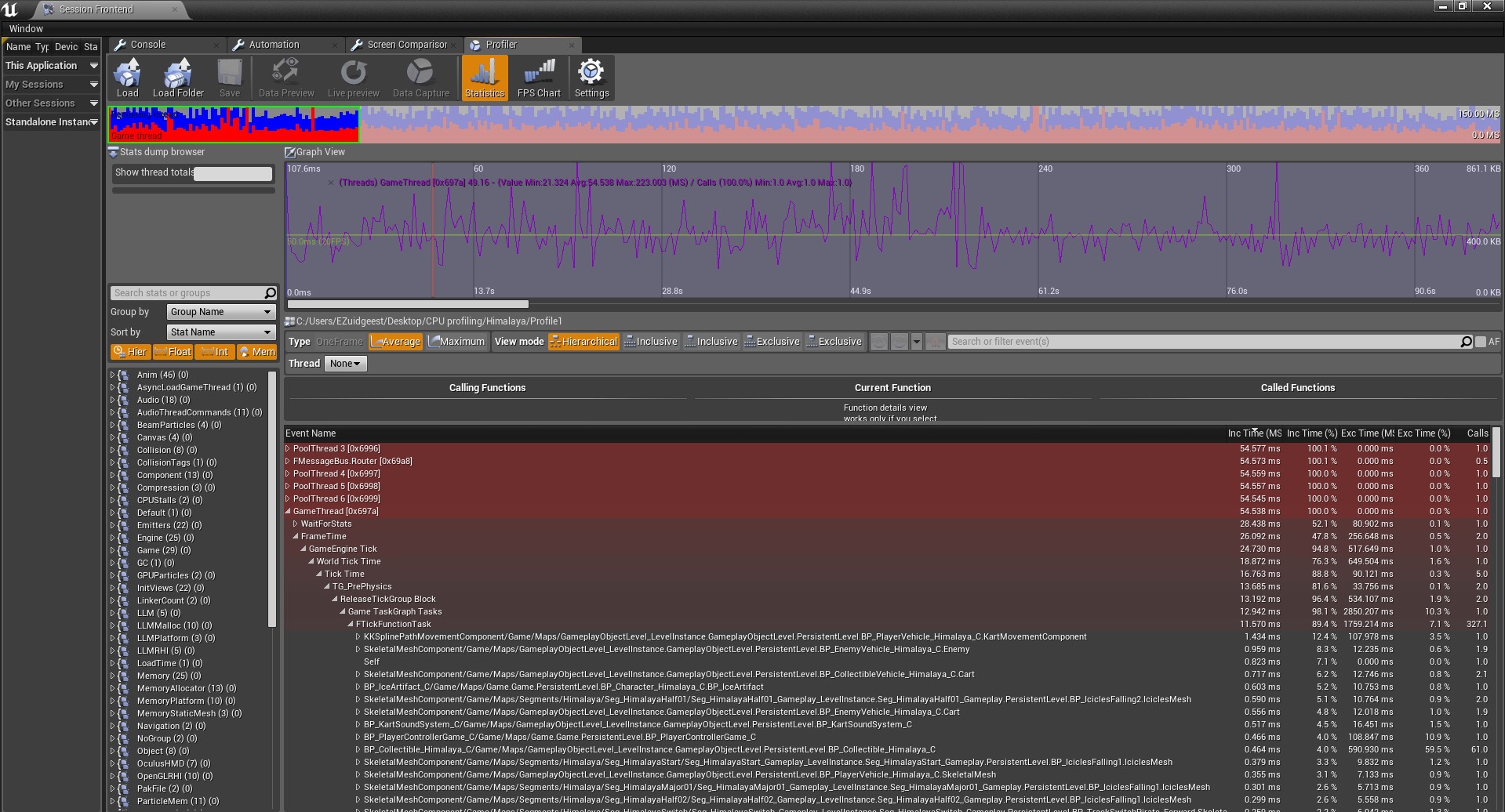Sort by Calls column header
The height and width of the screenshot is (812, 1505).
click(1478, 433)
